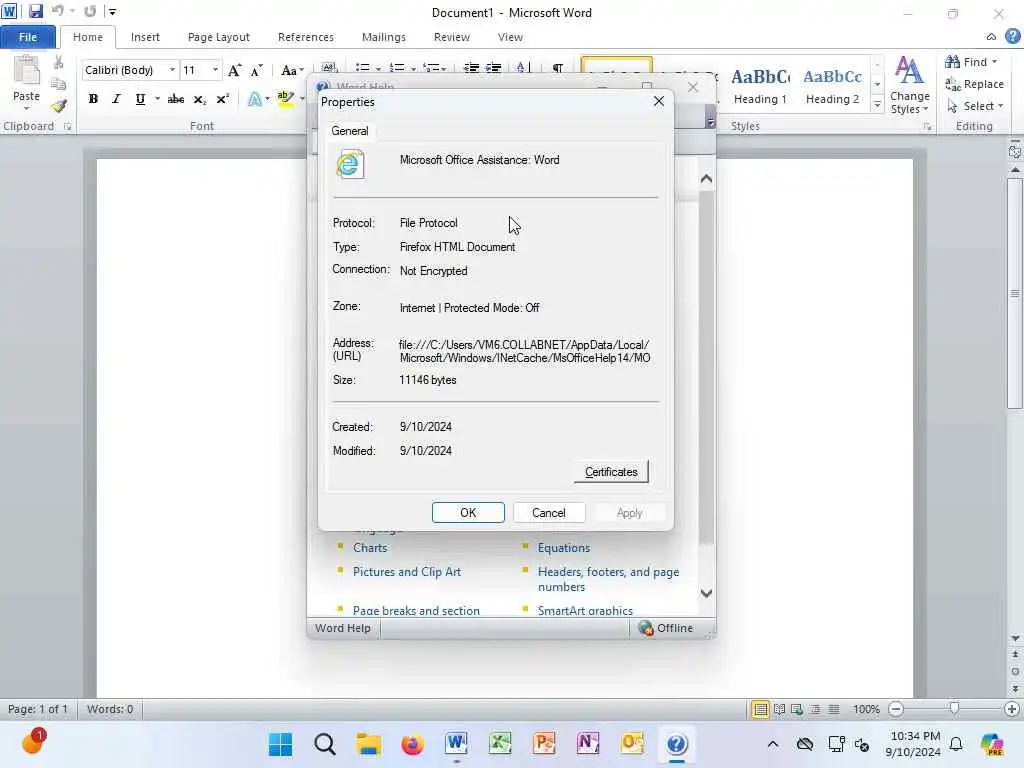Click the Redo icon in title bar

click(x=90, y=11)
